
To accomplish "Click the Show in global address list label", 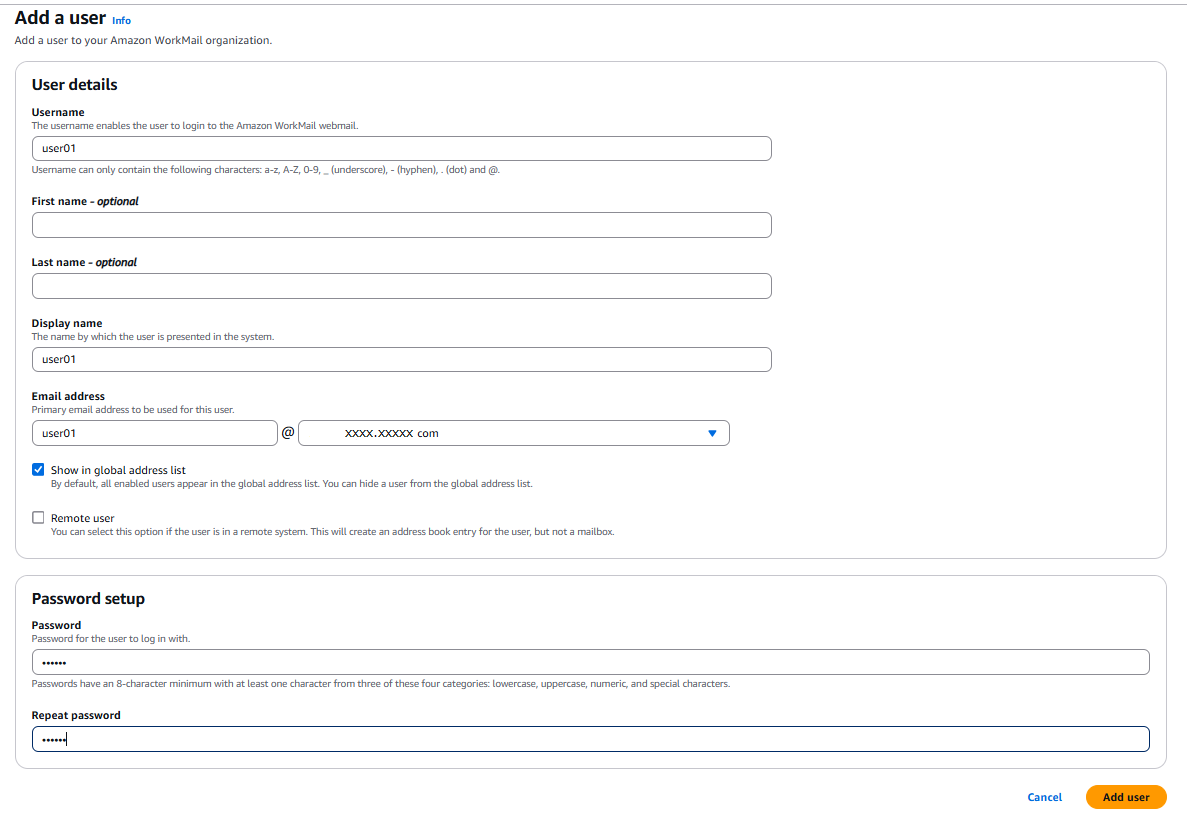I will [x=118, y=470].
